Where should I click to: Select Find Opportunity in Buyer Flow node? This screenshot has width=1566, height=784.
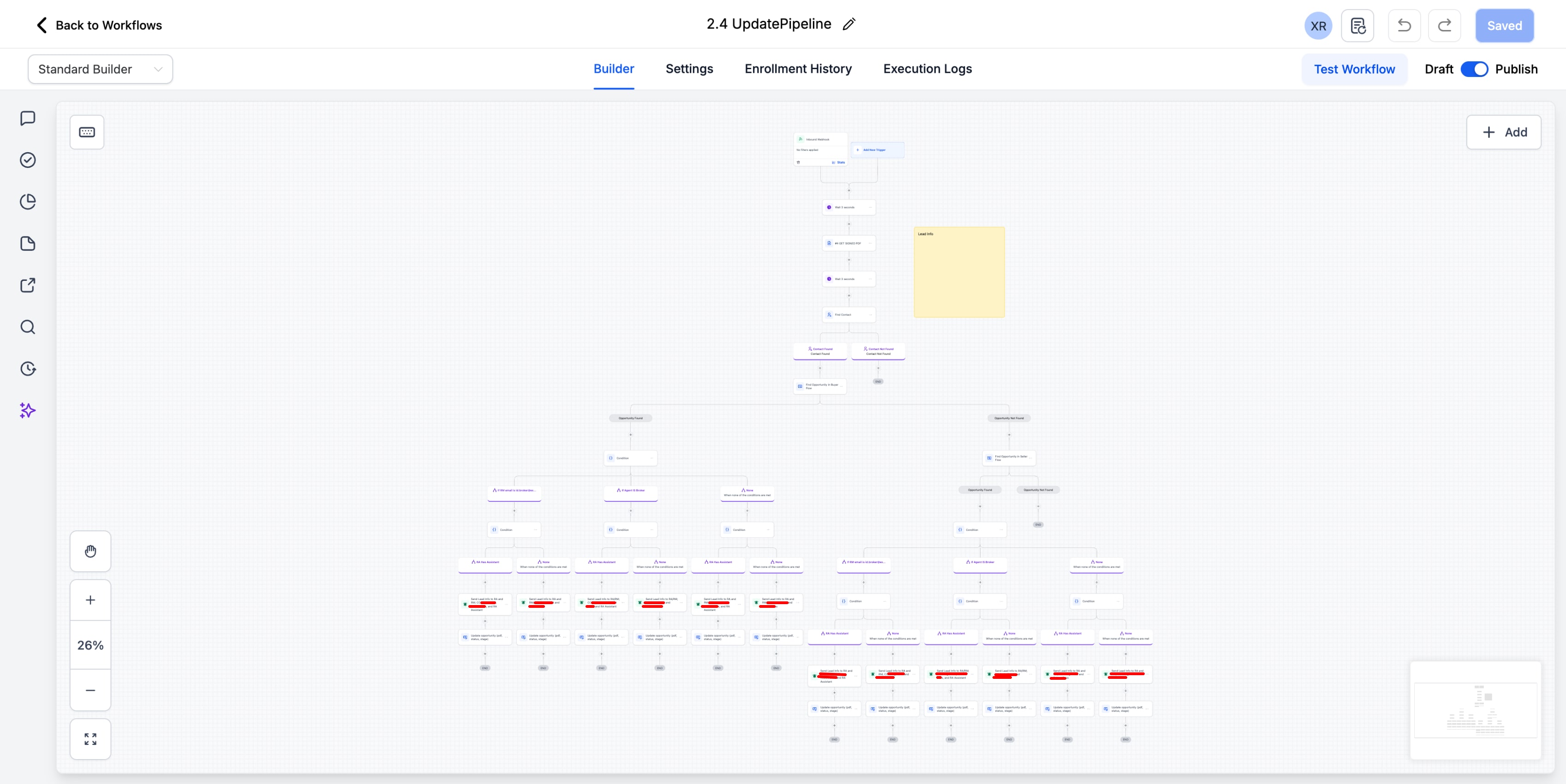point(819,386)
